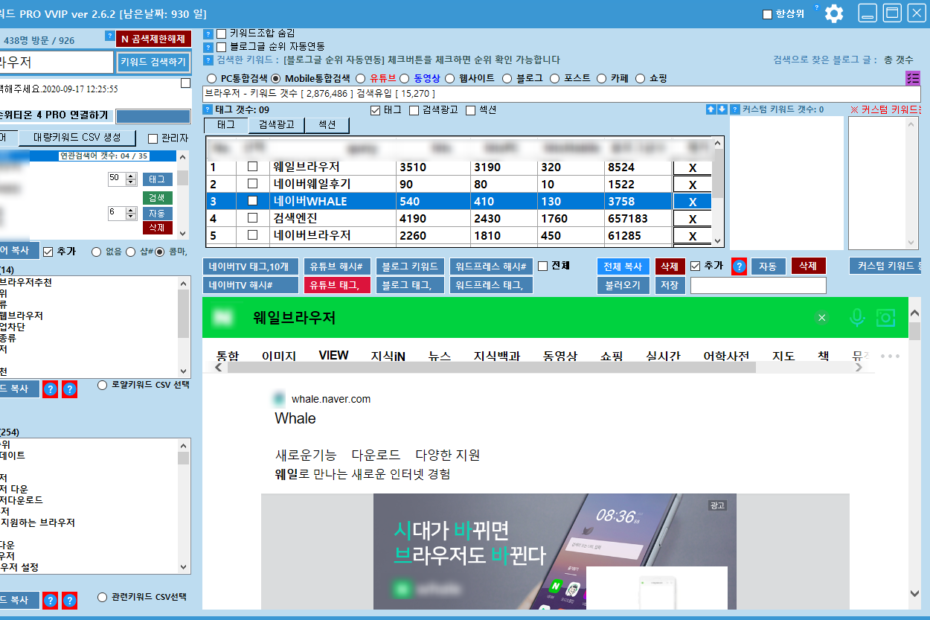Switch to the 검색광고 tab

point(276,125)
